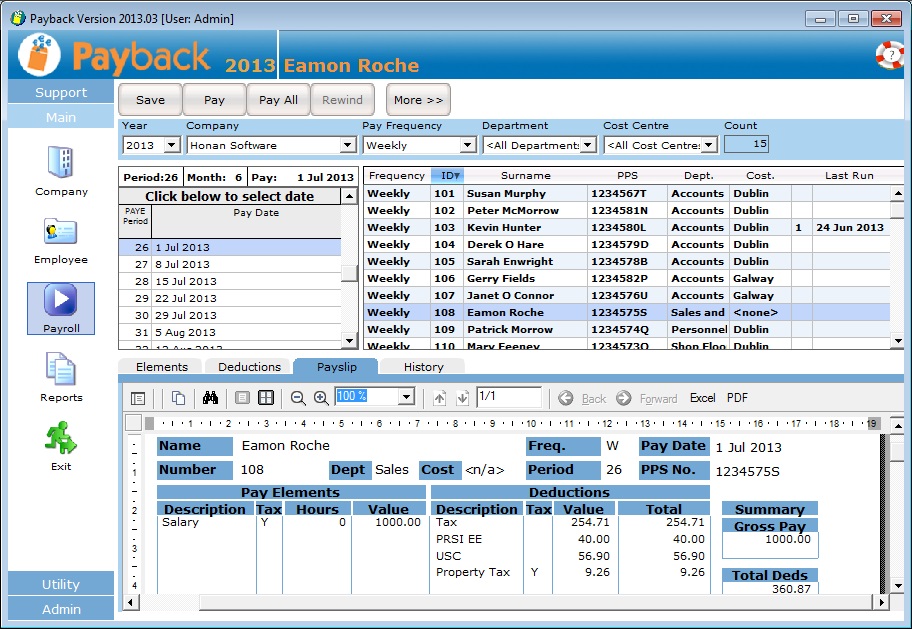Click the copy icon in payslip toolbar
The height and width of the screenshot is (629, 912).
[178, 398]
